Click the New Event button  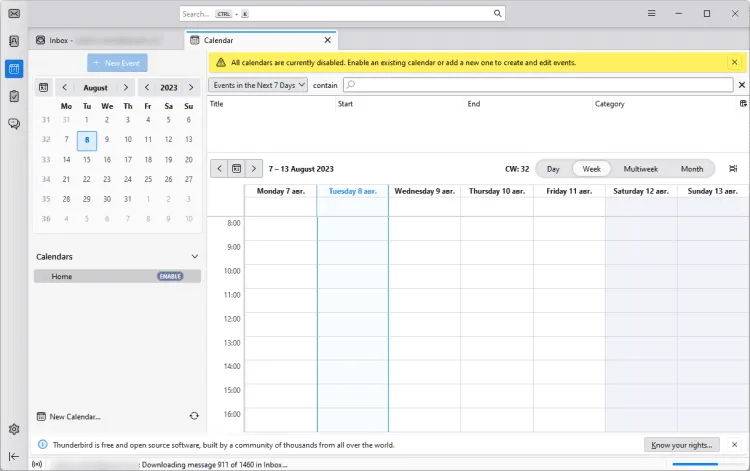117,63
